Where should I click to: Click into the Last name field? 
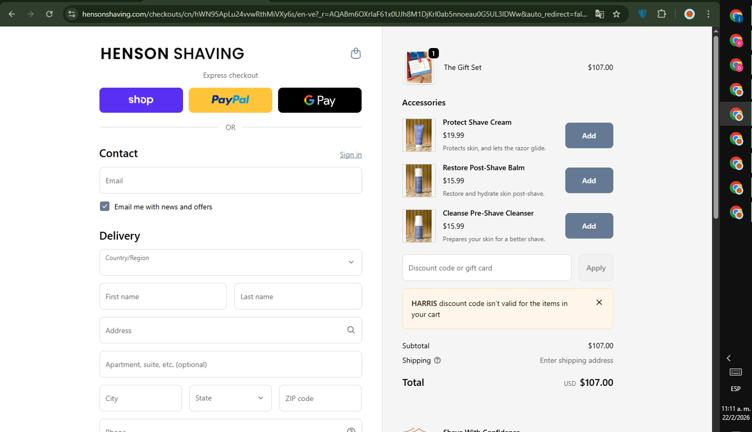pos(298,296)
